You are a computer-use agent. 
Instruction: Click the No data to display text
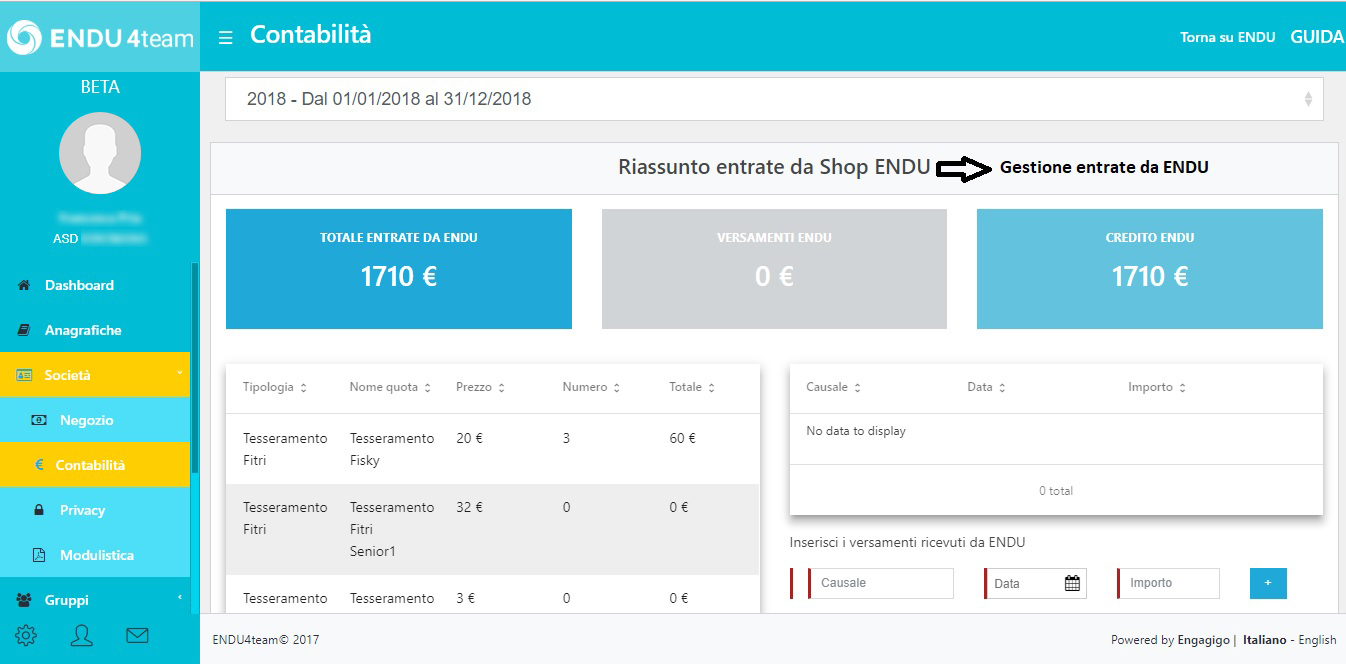(x=856, y=431)
